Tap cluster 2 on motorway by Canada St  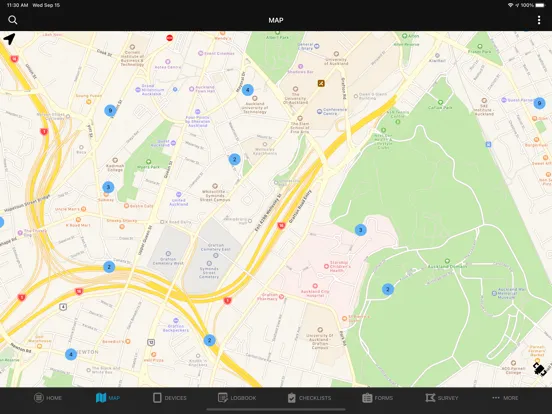coord(109,267)
